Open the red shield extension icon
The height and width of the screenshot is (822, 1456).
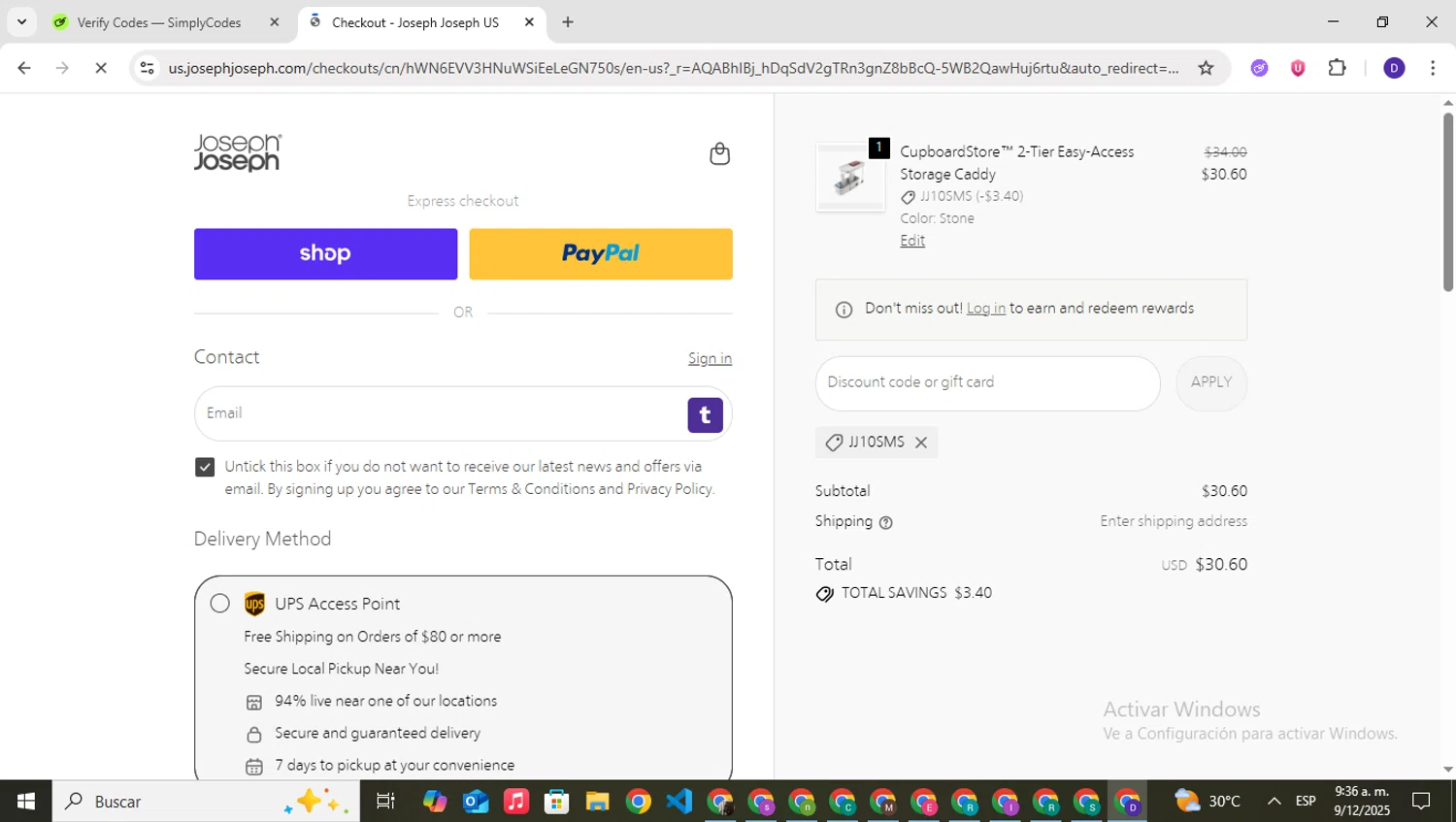(x=1298, y=68)
